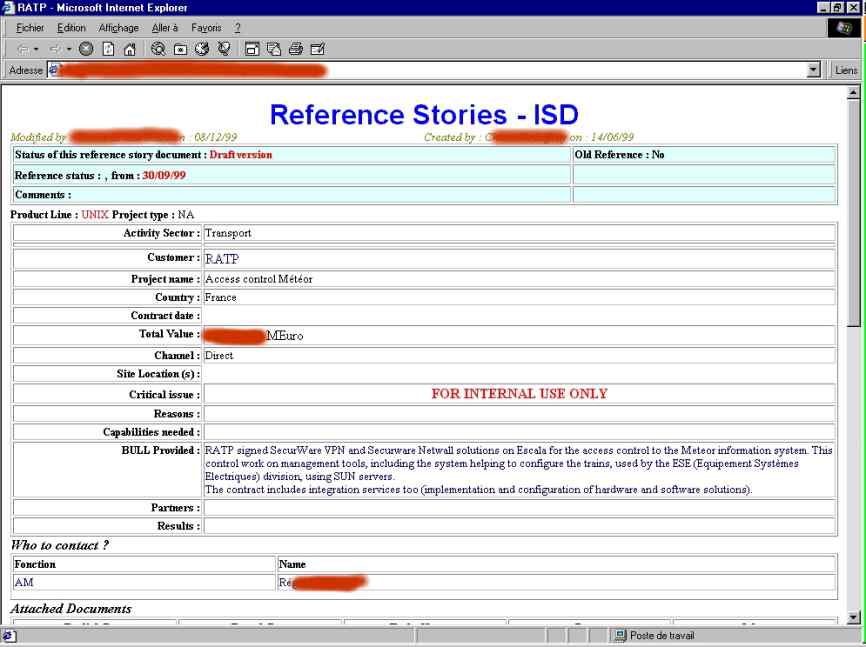Open the History globe icon
The width and height of the screenshot is (866, 647).
202,49
